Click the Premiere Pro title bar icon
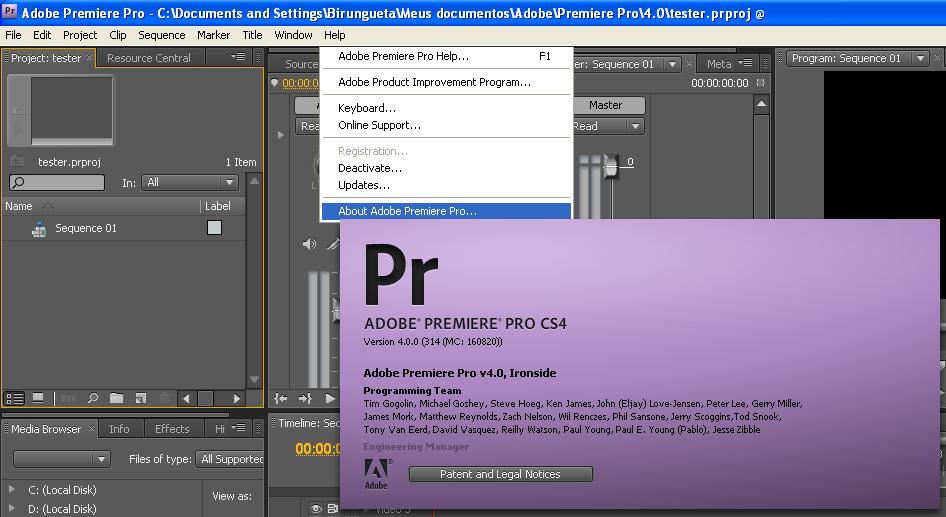946x517 pixels. (10, 11)
